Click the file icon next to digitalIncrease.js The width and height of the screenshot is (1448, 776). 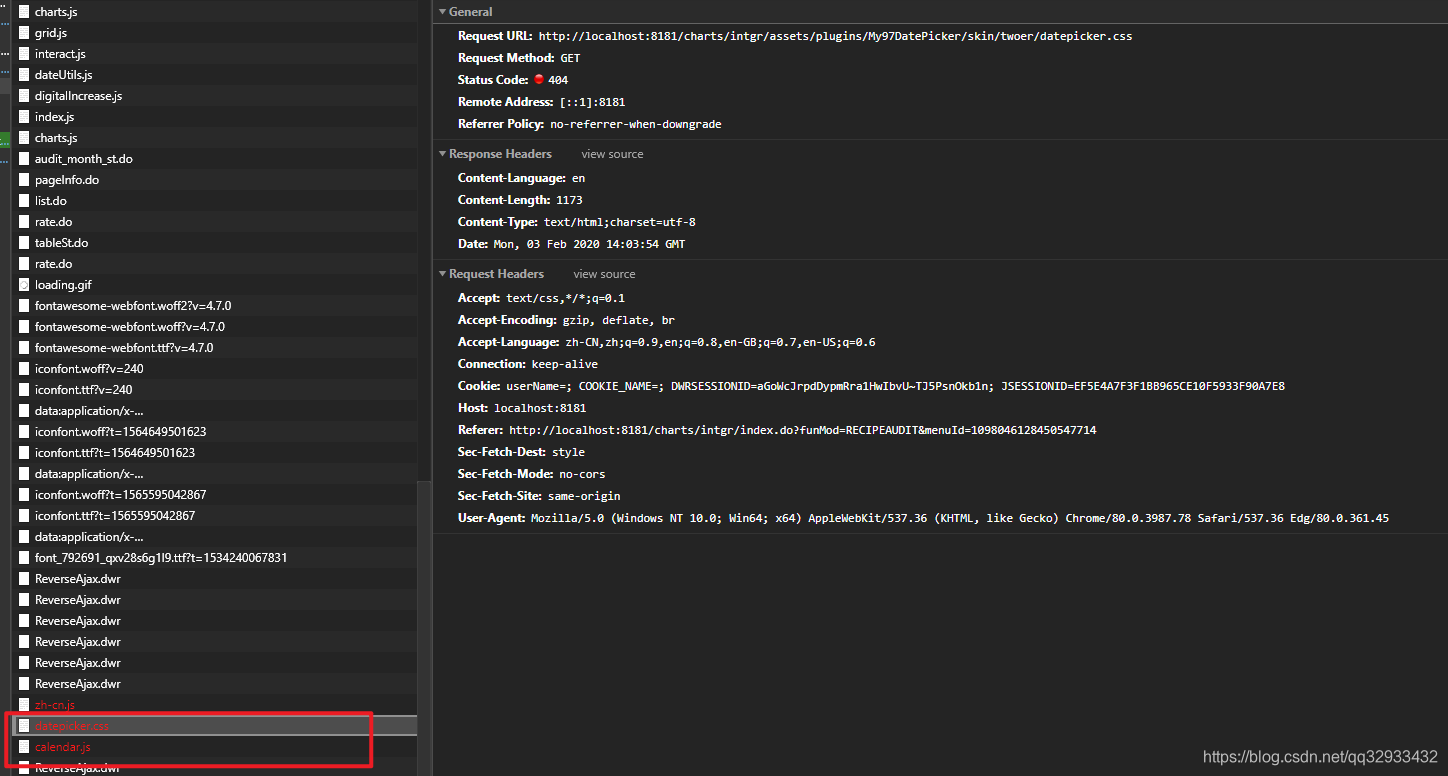tap(24, 96)
